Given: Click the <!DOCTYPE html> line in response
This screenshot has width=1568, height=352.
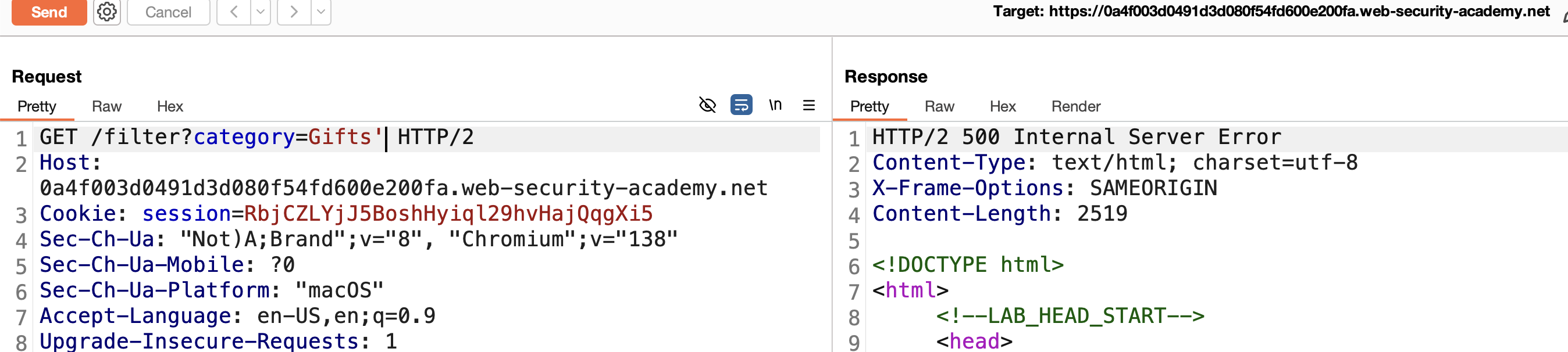Looking at the screenshot, I should pyautogui.click(x=968, y=265).
